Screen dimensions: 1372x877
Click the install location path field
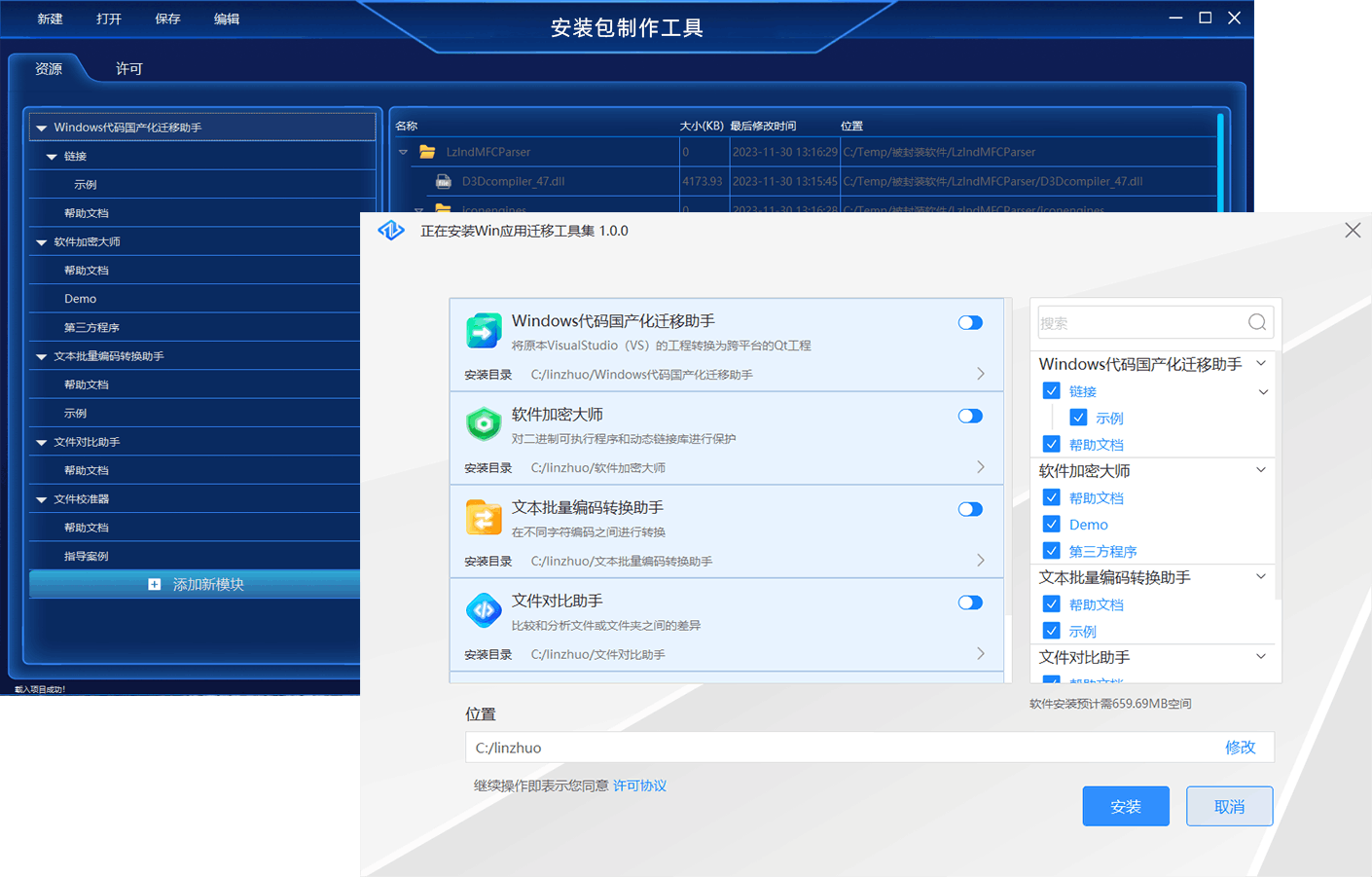click(837, 748)
